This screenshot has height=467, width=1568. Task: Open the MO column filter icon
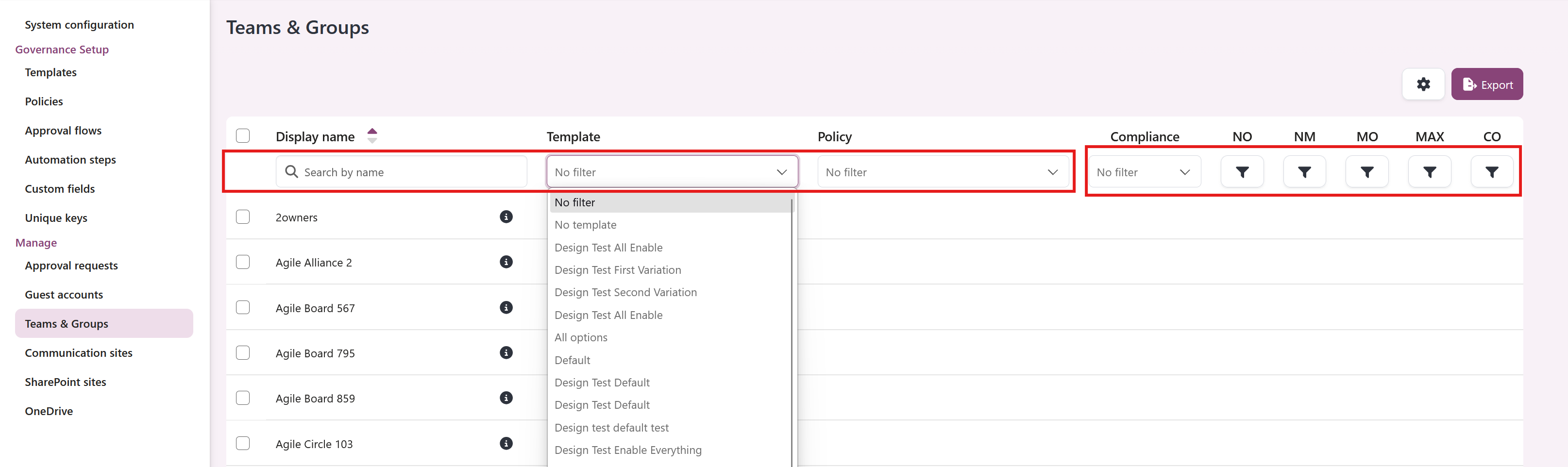(1367, 171)
